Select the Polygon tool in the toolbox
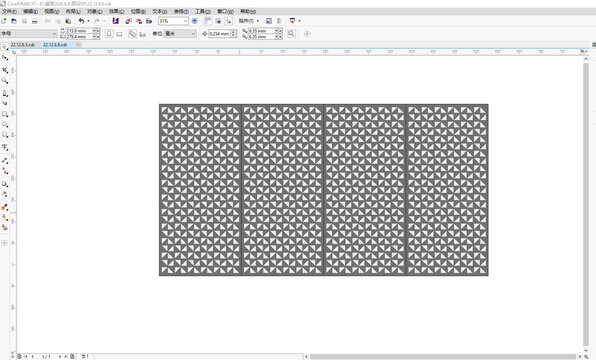This screenshot has width=596, height=360. tap(5, 135)
